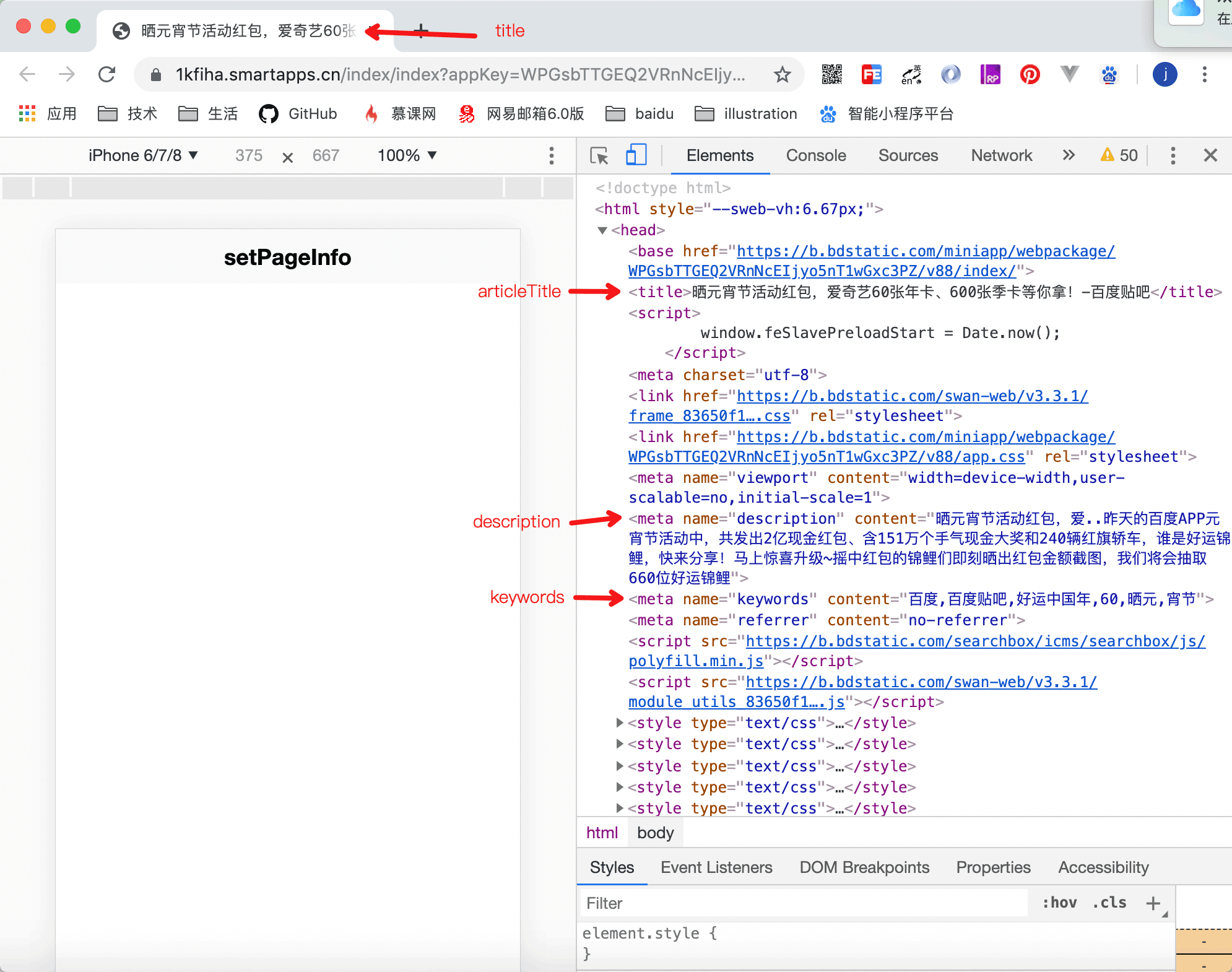Select the Styles pane tab

(x=612, y=867)
